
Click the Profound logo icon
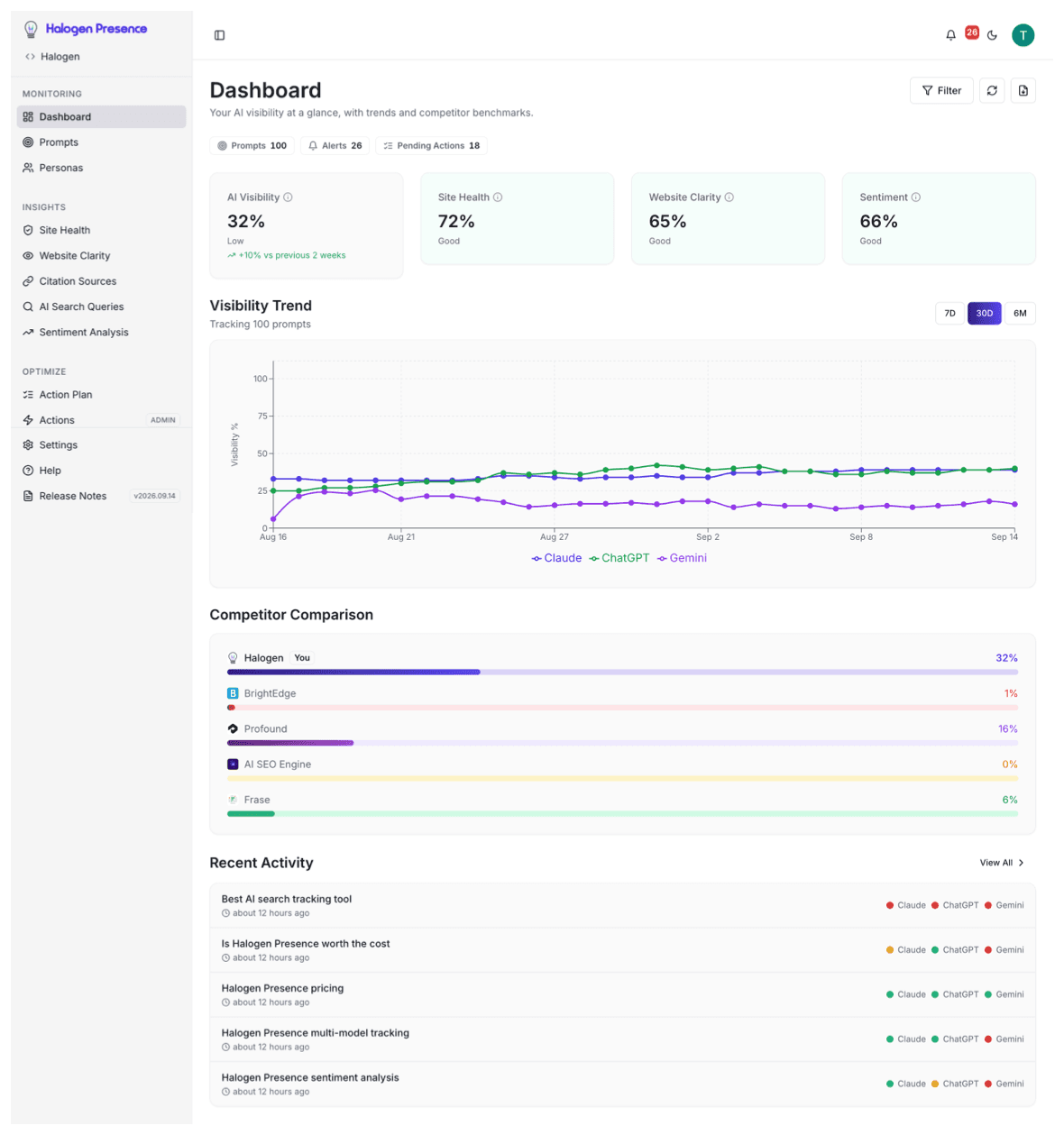[233, 728]
